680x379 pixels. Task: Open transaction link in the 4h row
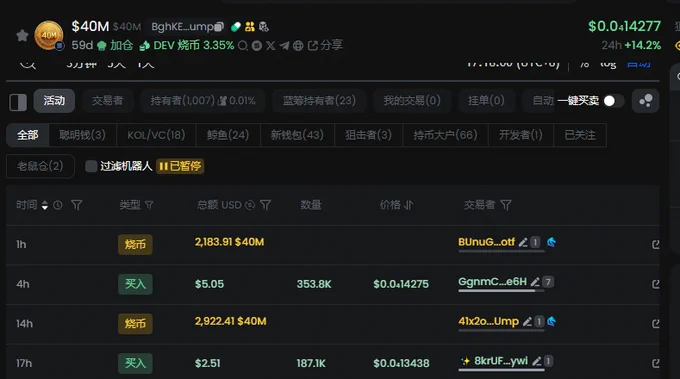[655, 284]
